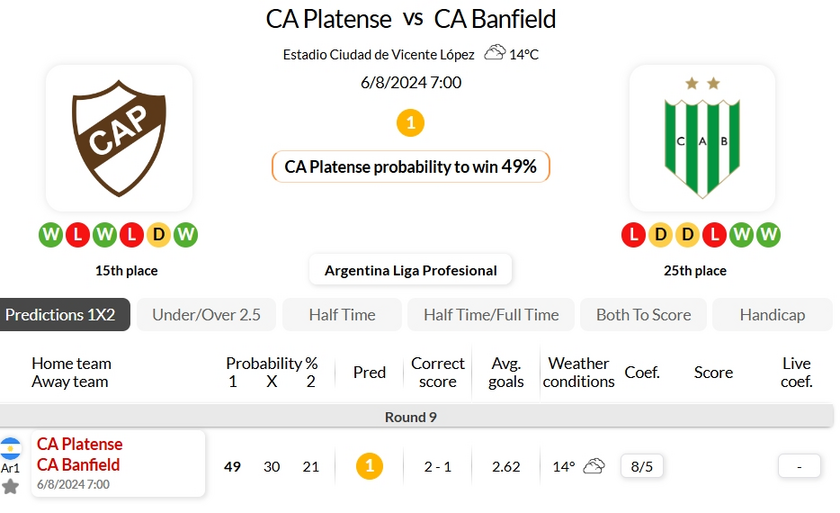The image size is (840, 513).
Task: Click the Argentina flag icon in match row
Action: click(10, 448)
